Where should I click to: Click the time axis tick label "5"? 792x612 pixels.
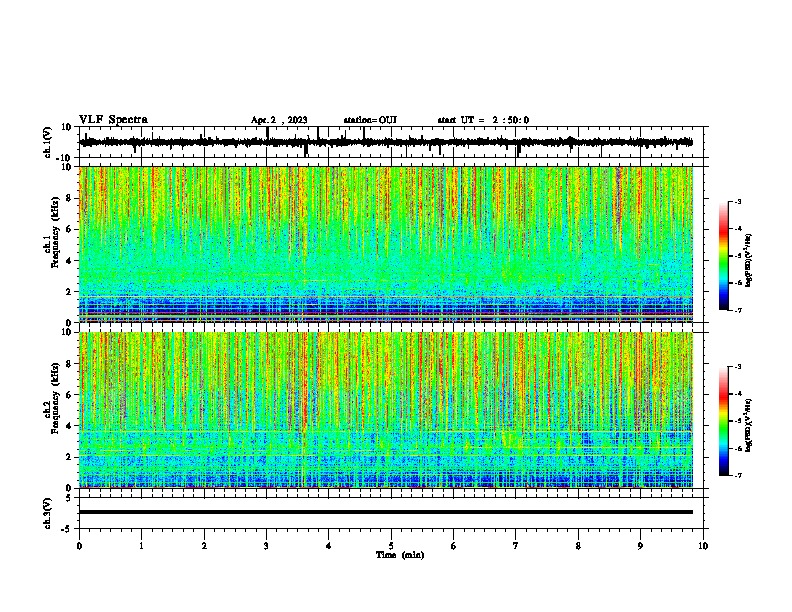[391, 546]
